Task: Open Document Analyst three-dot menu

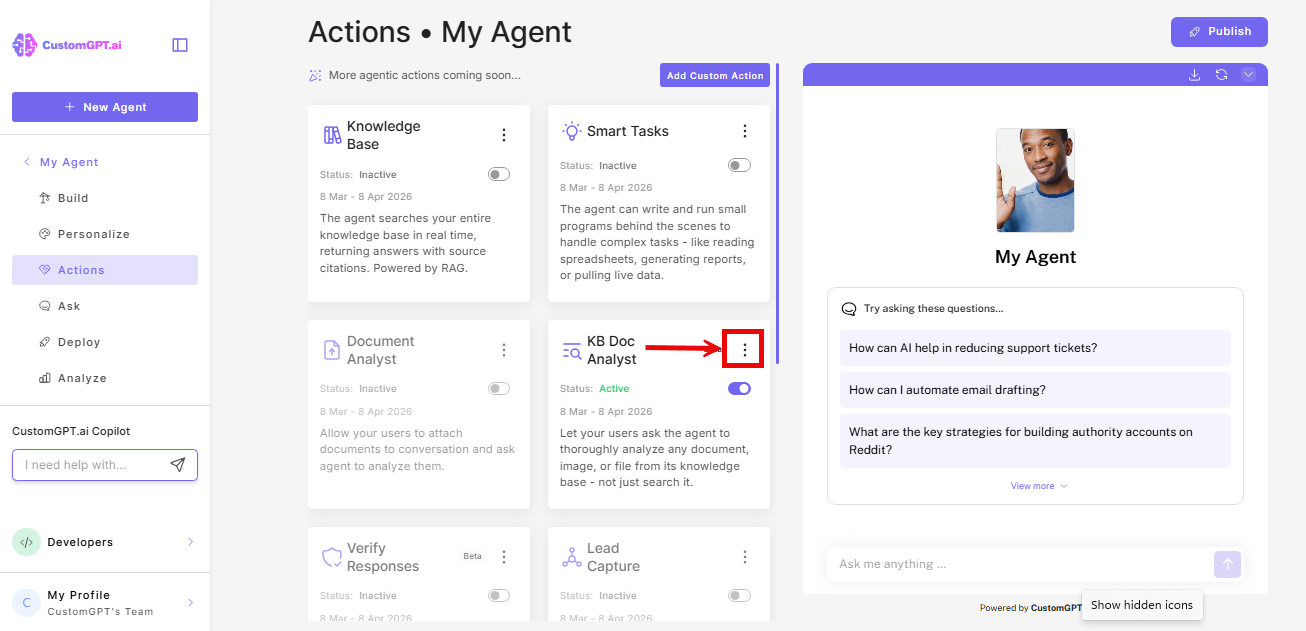Action: 504,350
